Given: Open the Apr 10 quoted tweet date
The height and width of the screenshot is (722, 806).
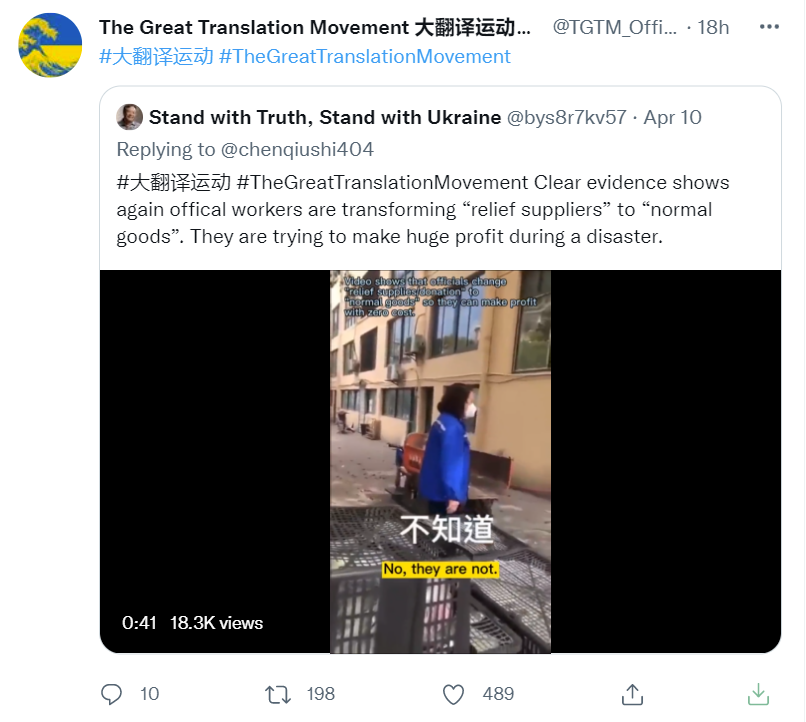Looking at the screenshot, I should tap(672, 118).
